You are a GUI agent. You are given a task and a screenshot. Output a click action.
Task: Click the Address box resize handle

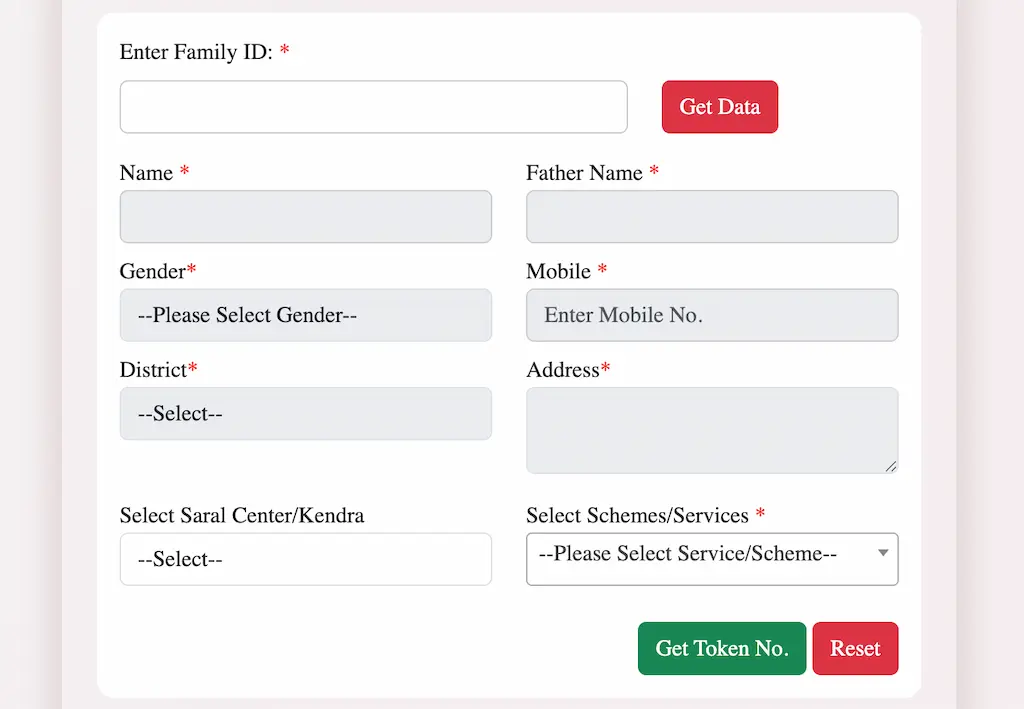[891, 466]
